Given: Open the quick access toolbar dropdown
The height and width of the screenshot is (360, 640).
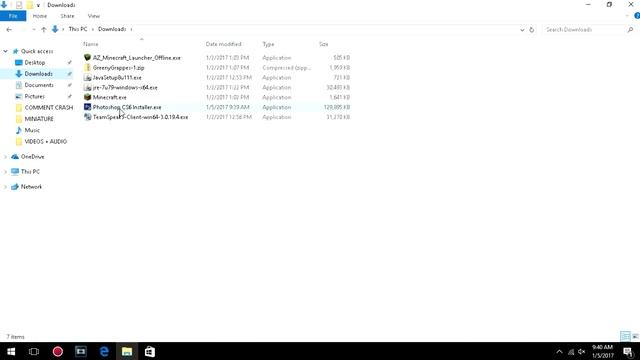Looking at the screenshot, I should tap(38, 5).
